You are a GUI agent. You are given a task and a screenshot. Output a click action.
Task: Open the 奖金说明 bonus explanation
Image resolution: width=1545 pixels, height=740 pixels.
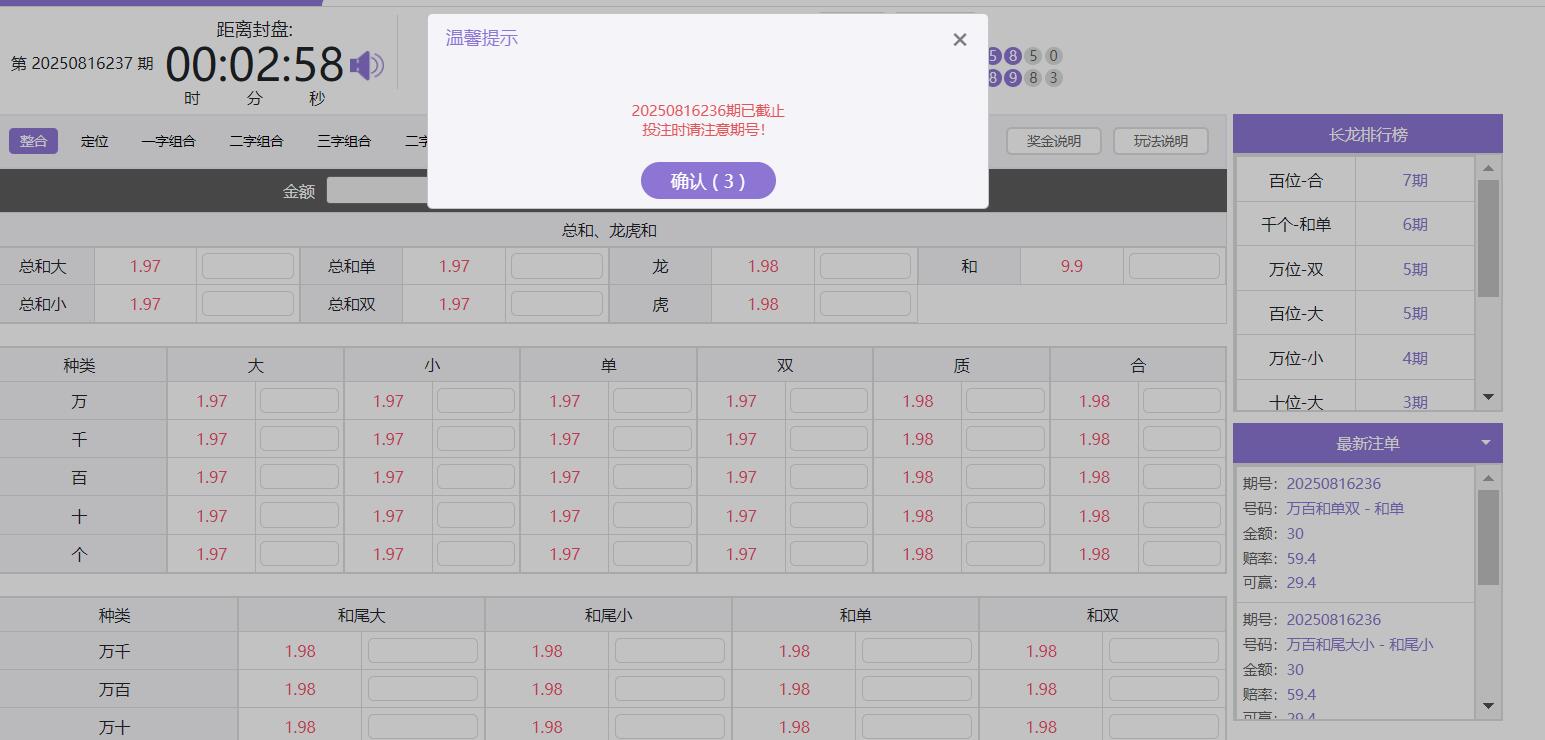click(x=1053, y=140)
